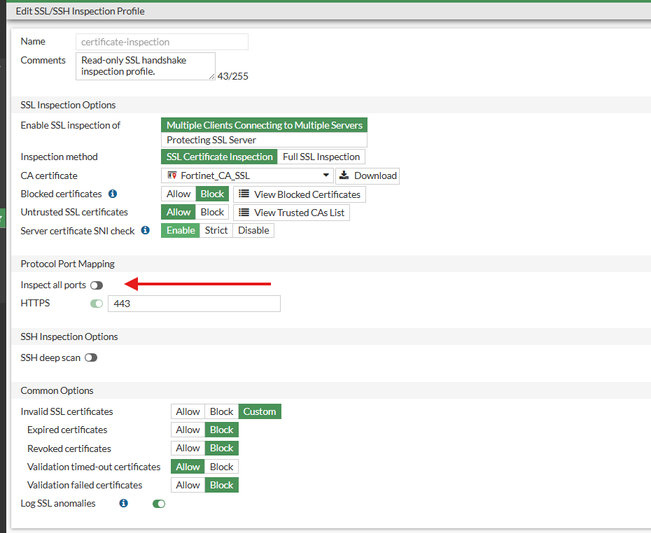The height and width of the screenshot is (533, 651).
Task: Set Invalid SSL certificates to Block
Action: coord(222,411)
